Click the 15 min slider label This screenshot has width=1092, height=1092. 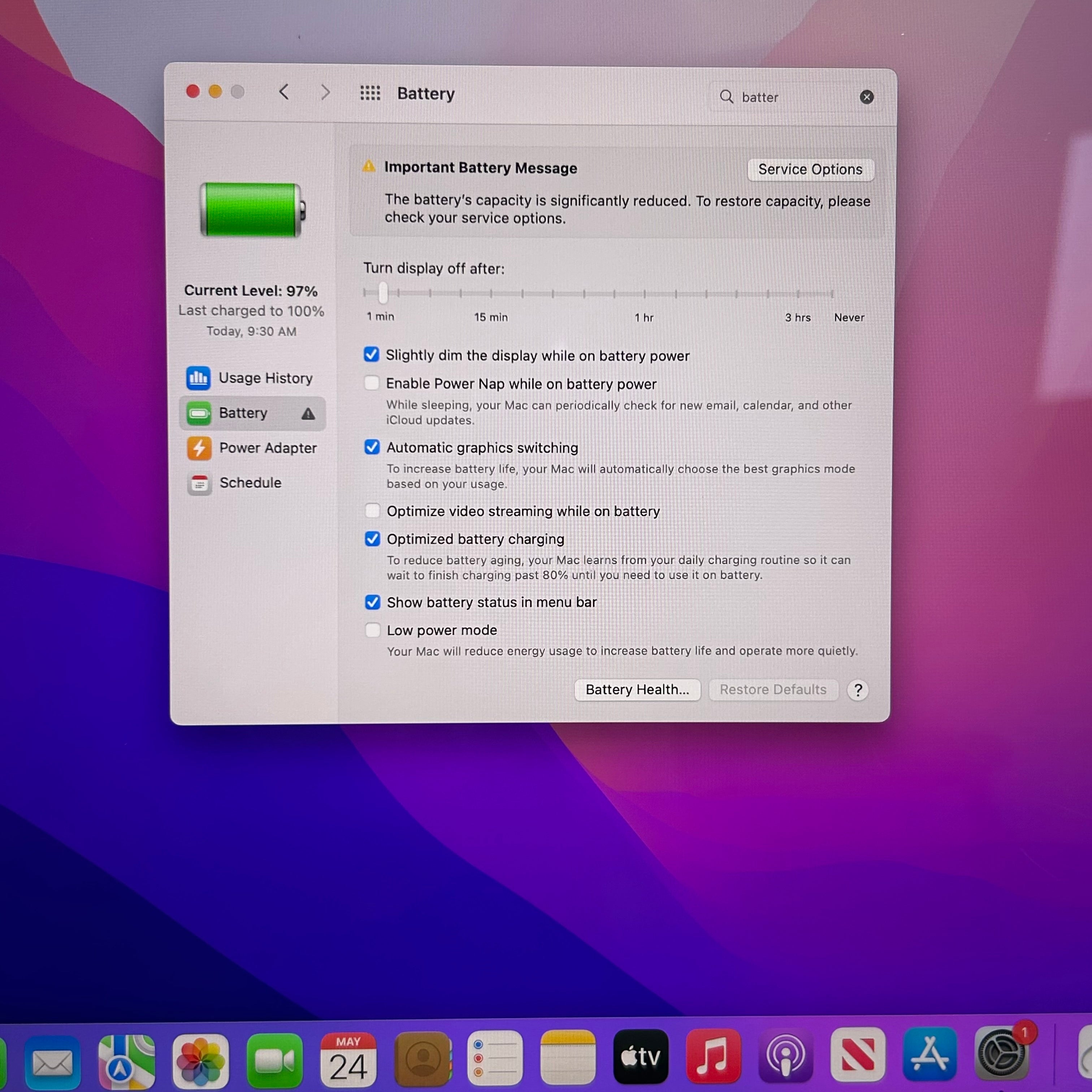coord(491,317)
